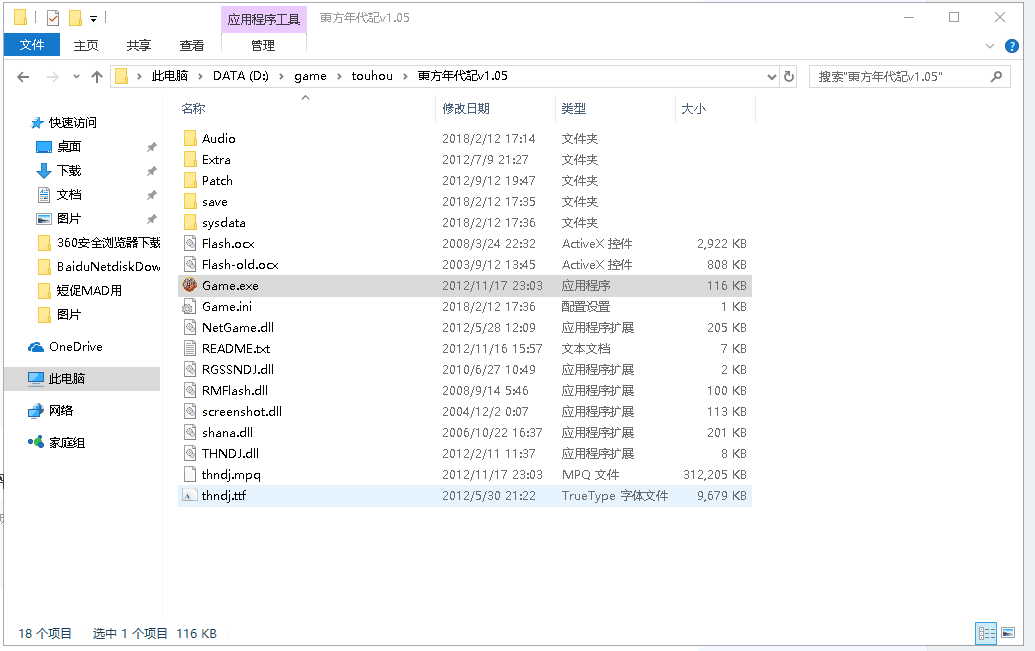This screenshot has width=1035, height=651.
Task: Click the RGSSNDJ.dll file icon
Action: [x=190, y=370]
